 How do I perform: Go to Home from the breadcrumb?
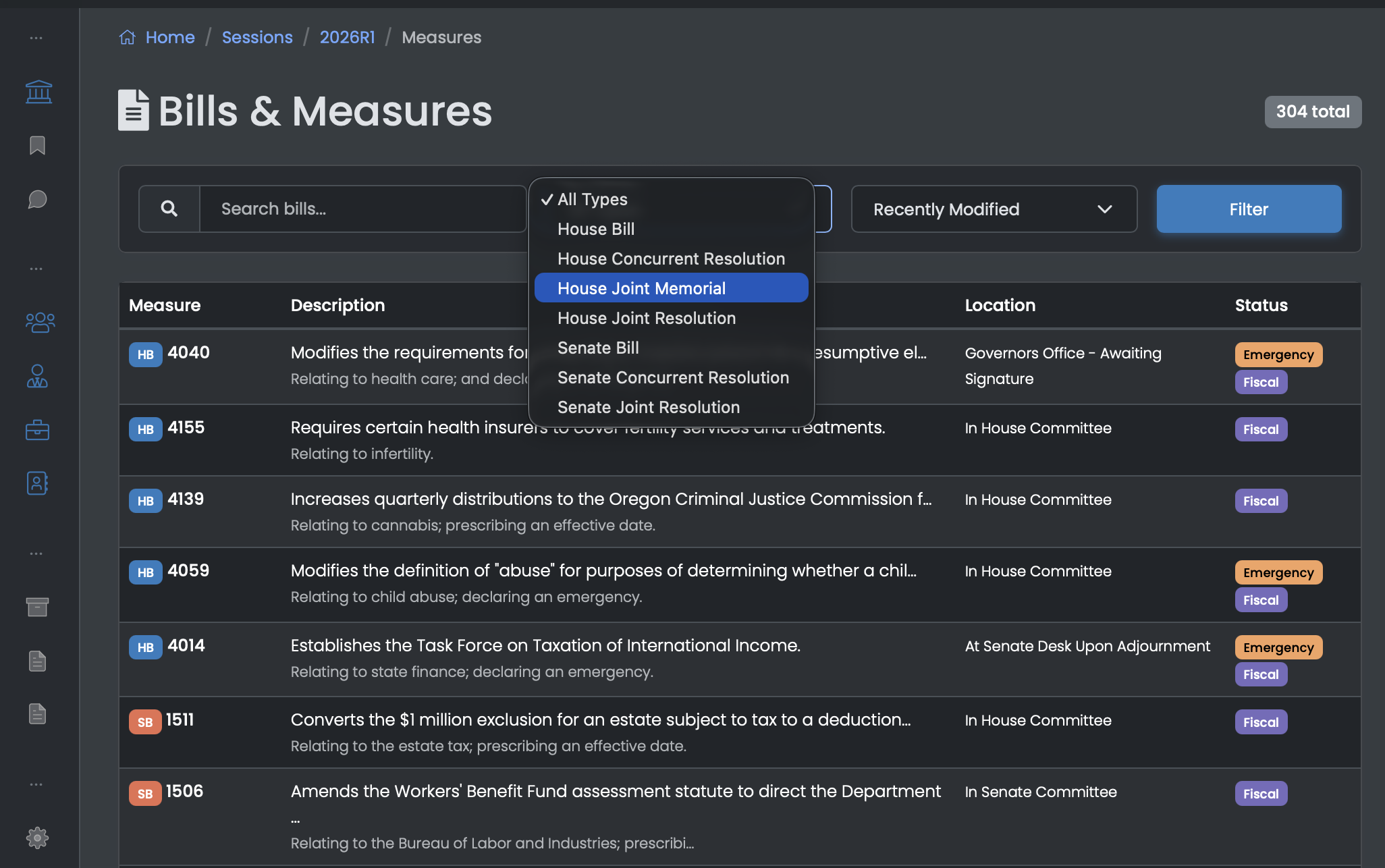pyautogui.click(x=169, y=37)
